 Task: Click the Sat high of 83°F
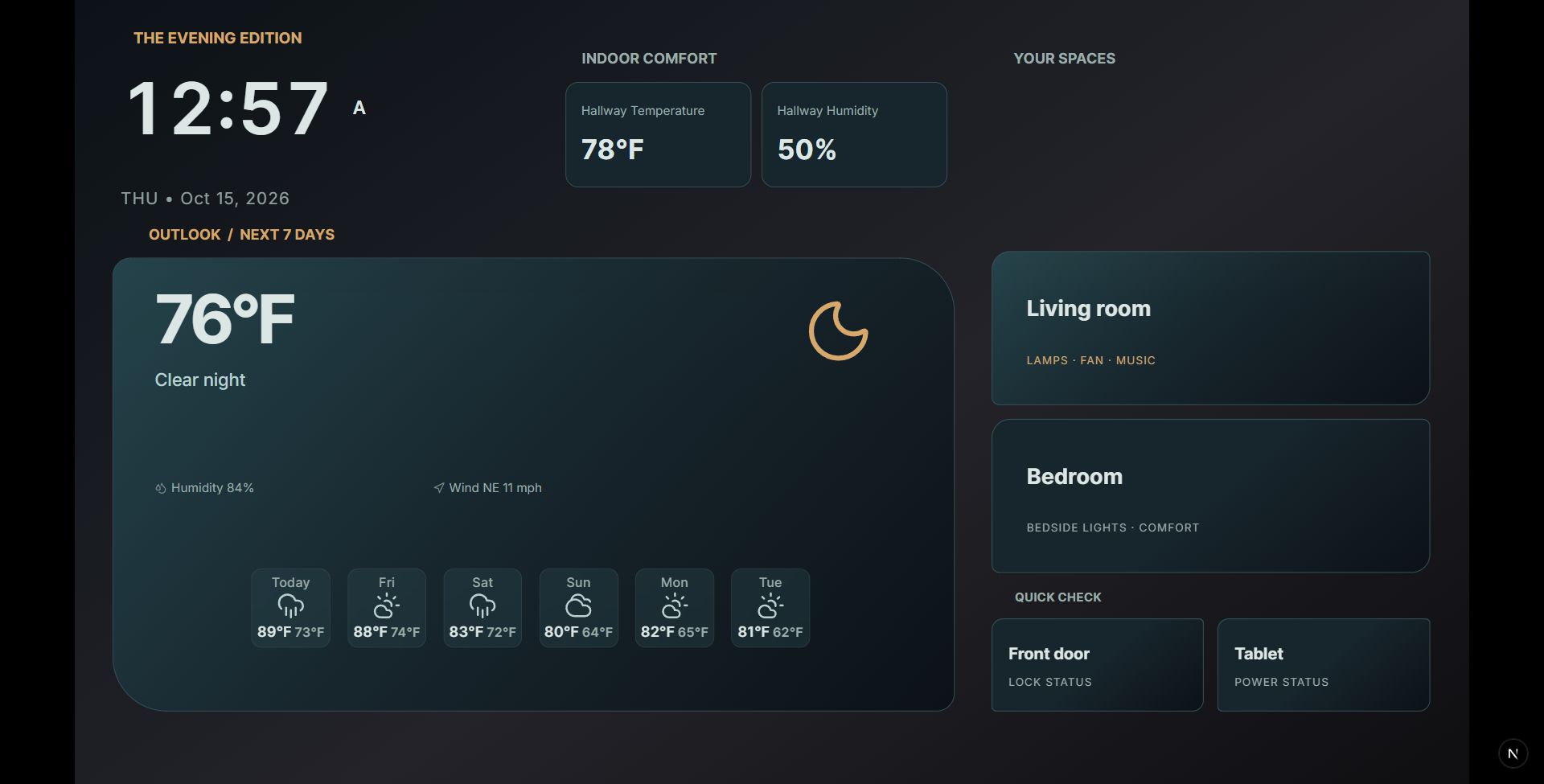click(466, 632)
